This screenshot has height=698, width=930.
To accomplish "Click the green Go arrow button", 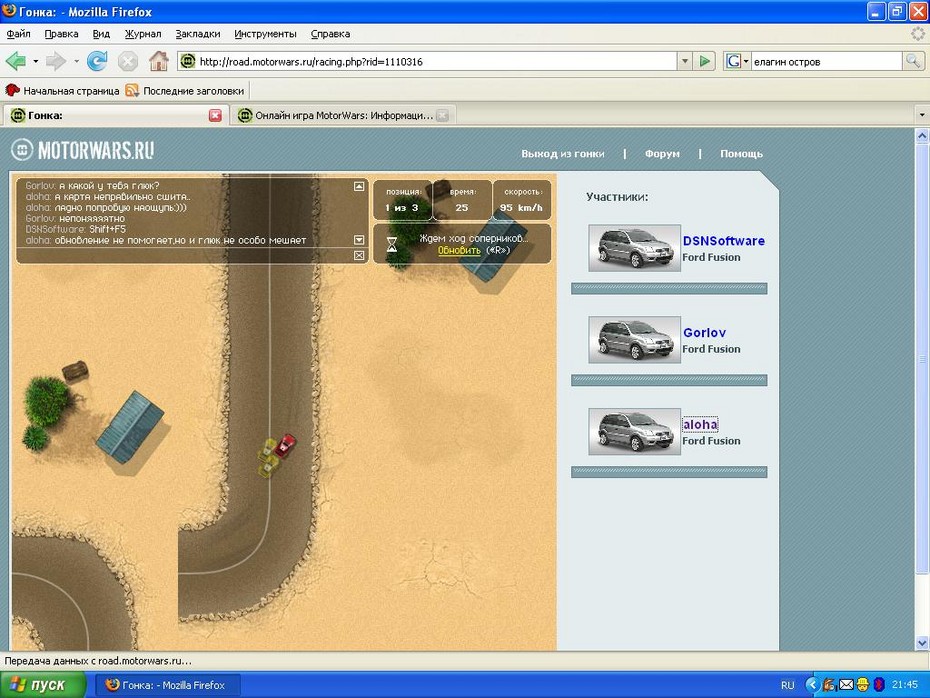I will [705, 61].
